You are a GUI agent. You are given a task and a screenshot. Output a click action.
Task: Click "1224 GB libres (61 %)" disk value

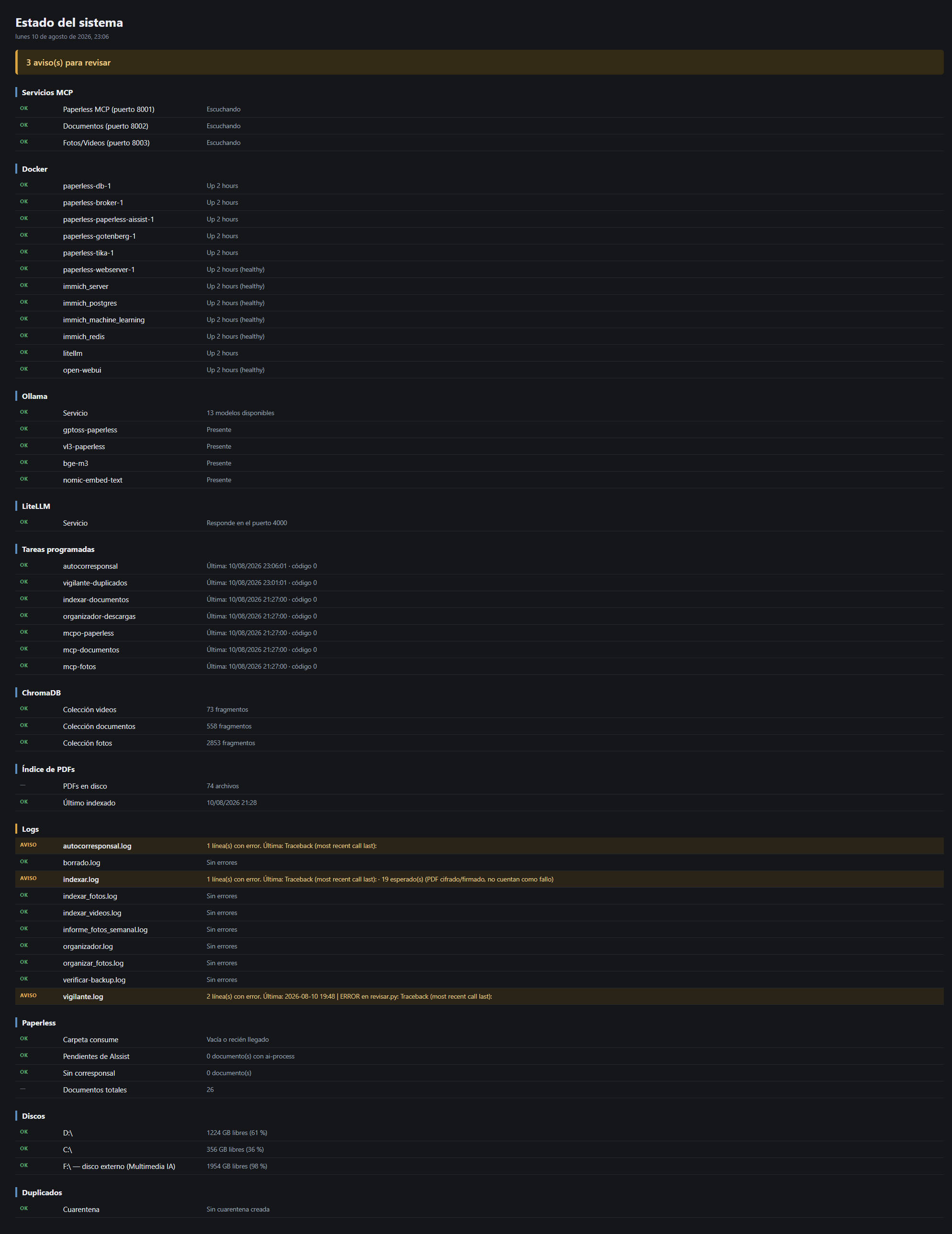[x=237, y=1133]
